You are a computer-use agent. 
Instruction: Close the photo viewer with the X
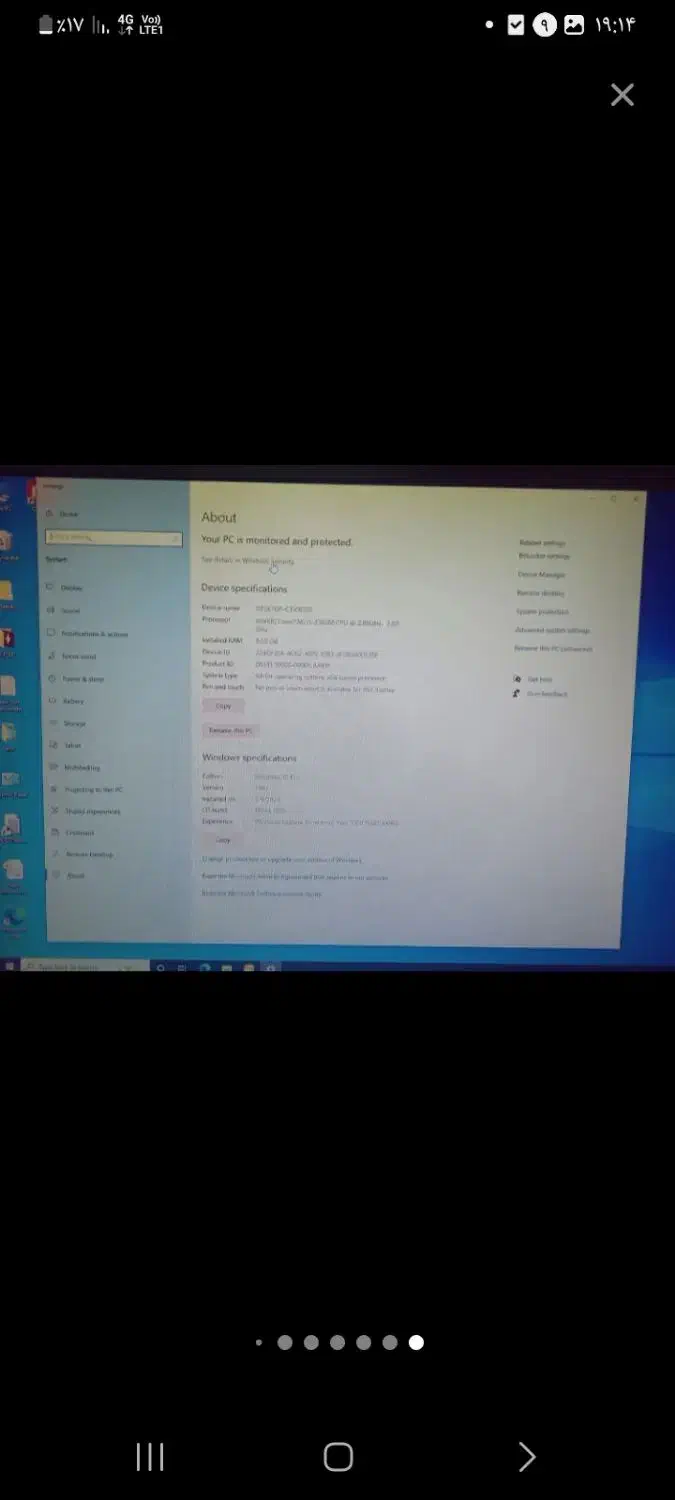coord(622,95)
